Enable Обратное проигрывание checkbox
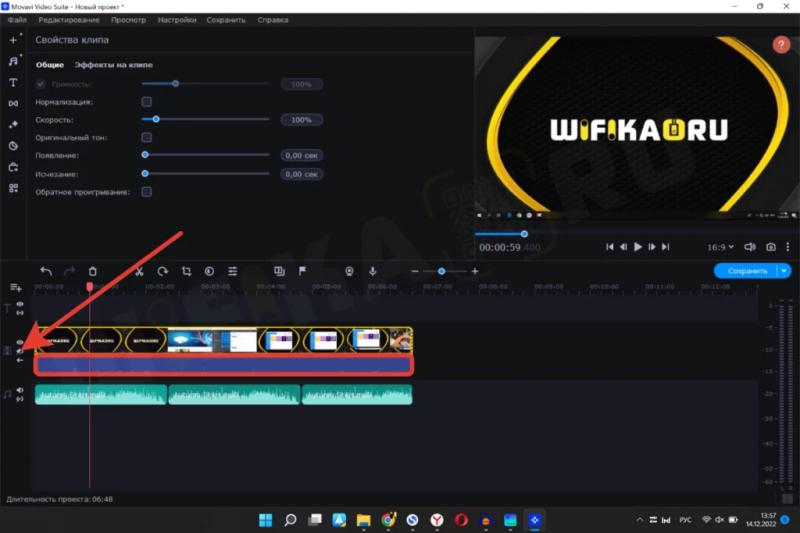800x533 pixels. [x=146, y=191]
